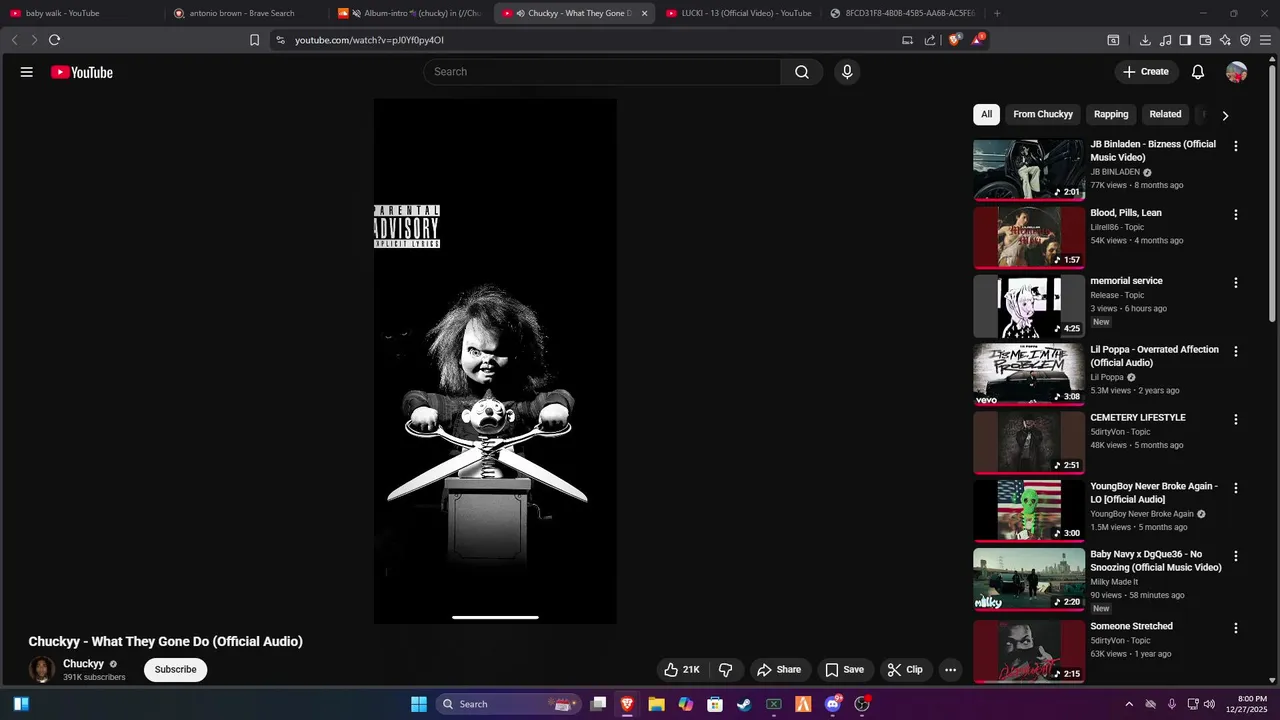Image resolution: width=1280 pixels, height=720 pixels.
Task: Open the Create menu button
Action: click(x=1146, y=72)
